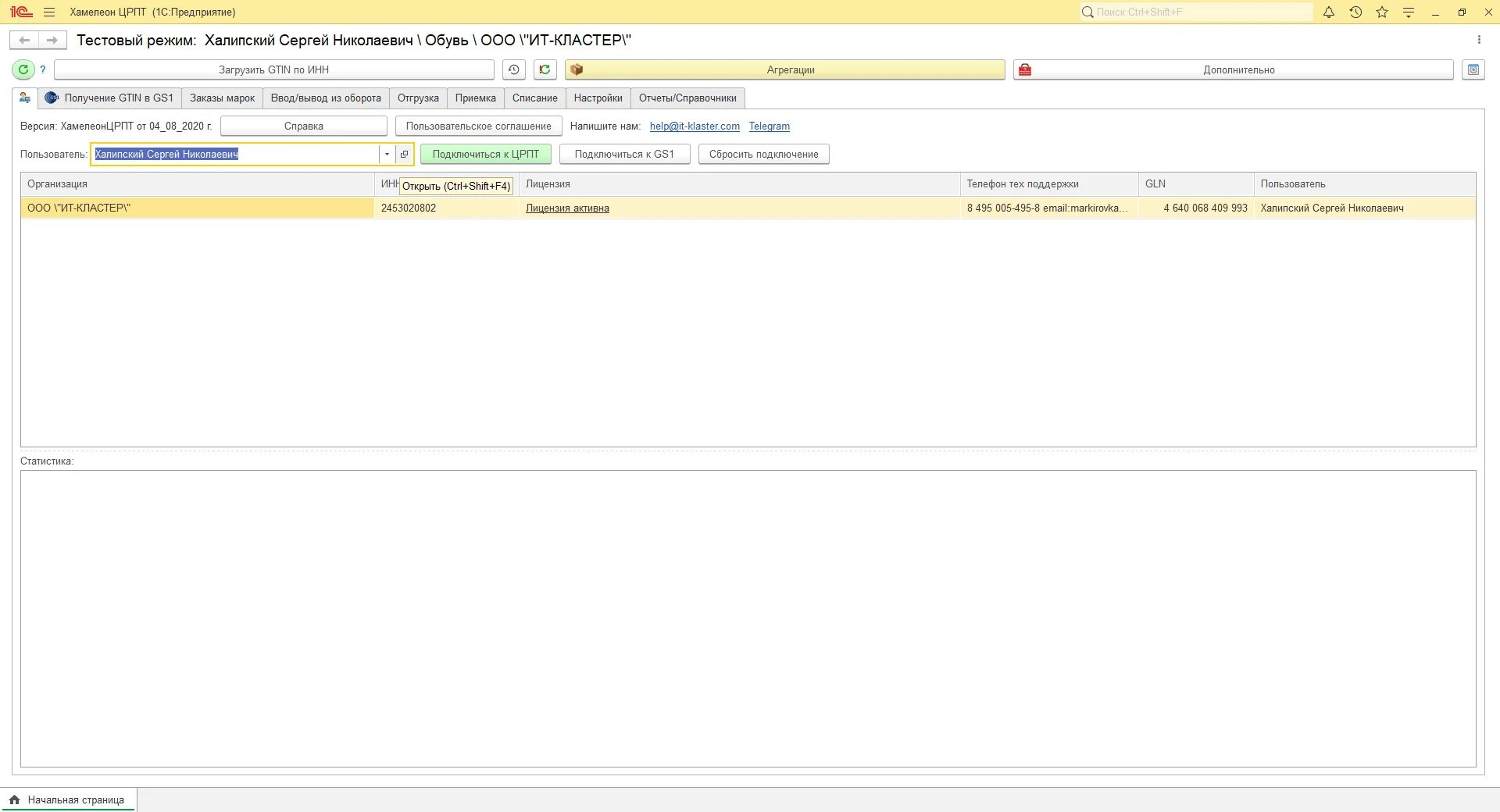The image size is (1500, 812).
Task: Click GLN cell 4 640 068 409 993
Action: pyautogui.click(x=1196, y=208)
